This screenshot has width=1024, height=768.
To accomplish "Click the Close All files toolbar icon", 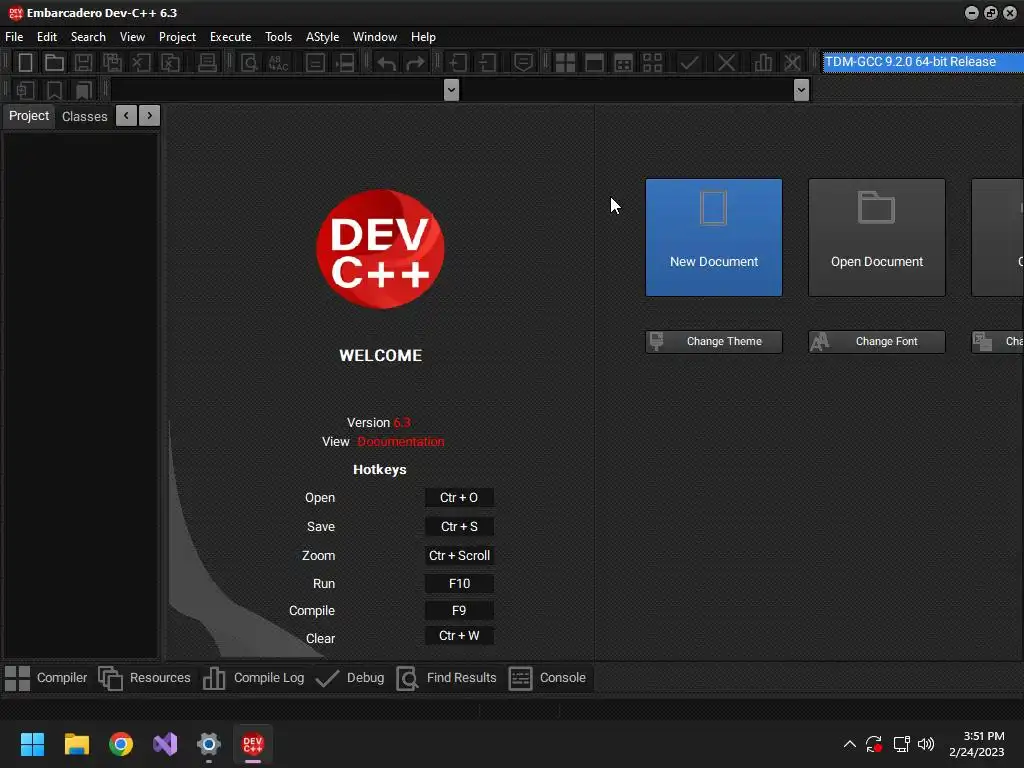I will (x=170, y=63).
